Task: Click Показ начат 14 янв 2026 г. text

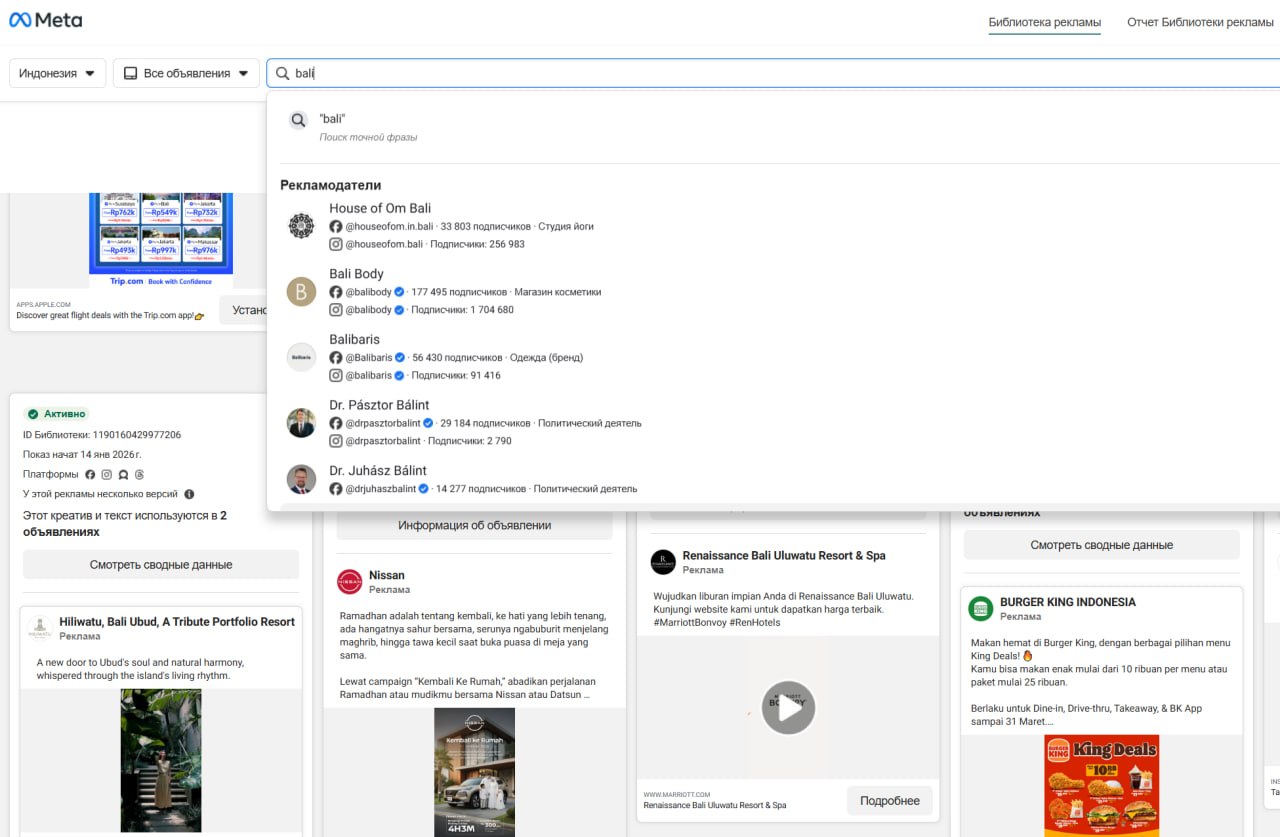Action: (82, 455)
